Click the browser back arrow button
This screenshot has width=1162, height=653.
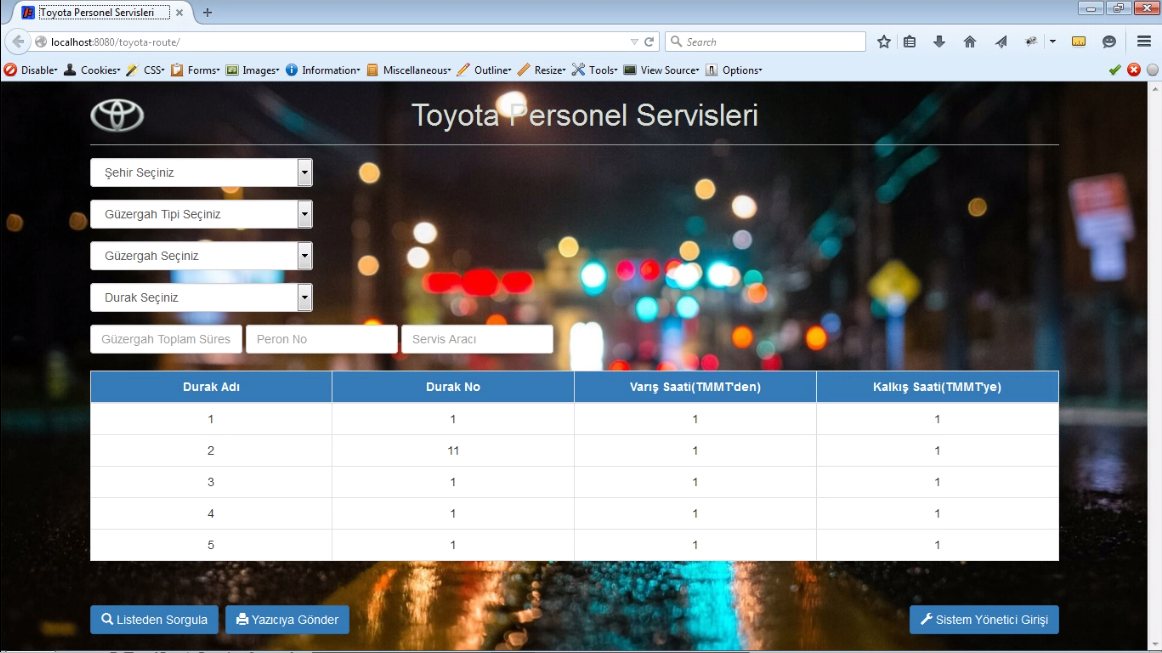pyautogui.click(x=18, y=42)
